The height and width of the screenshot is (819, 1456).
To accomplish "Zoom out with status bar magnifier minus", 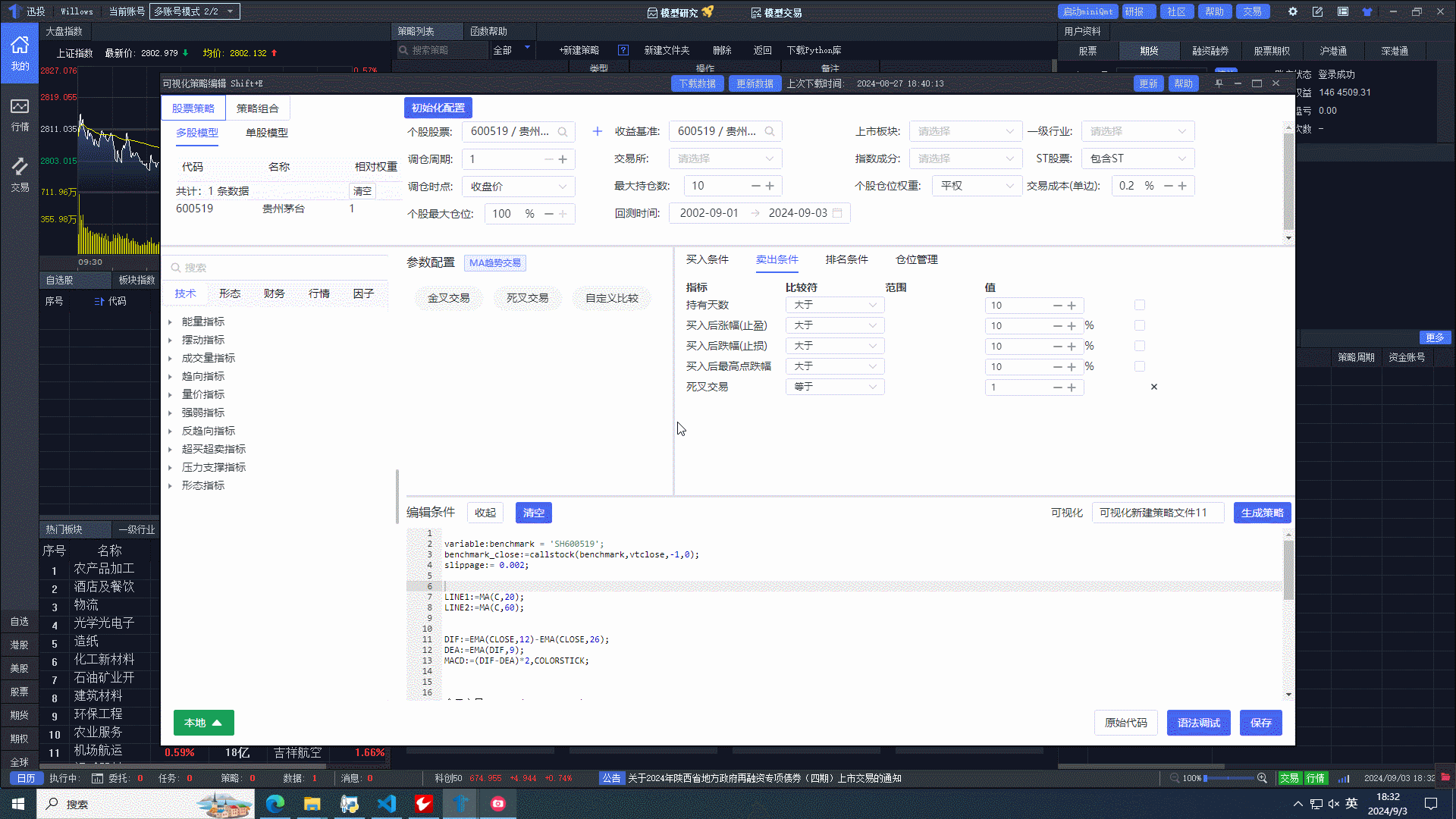I will point(1175,778).
